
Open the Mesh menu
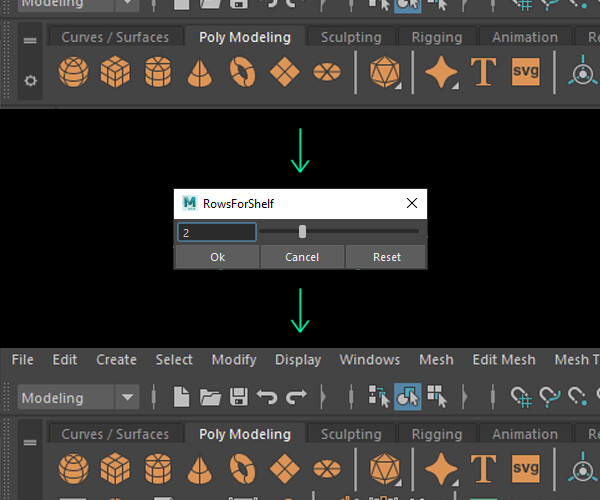point(436,360)
